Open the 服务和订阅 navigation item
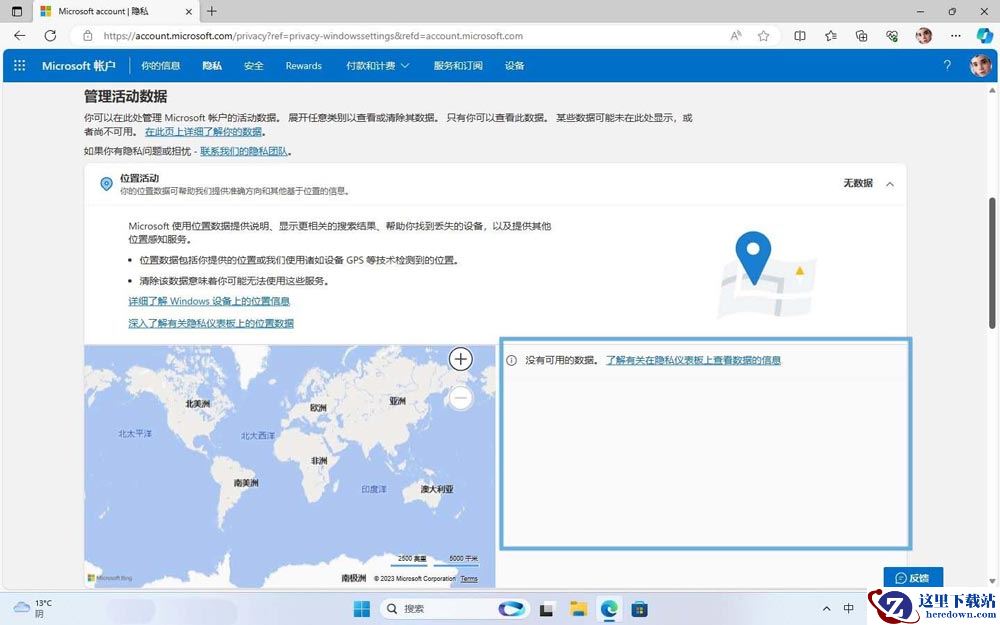 tap(458, 66)
